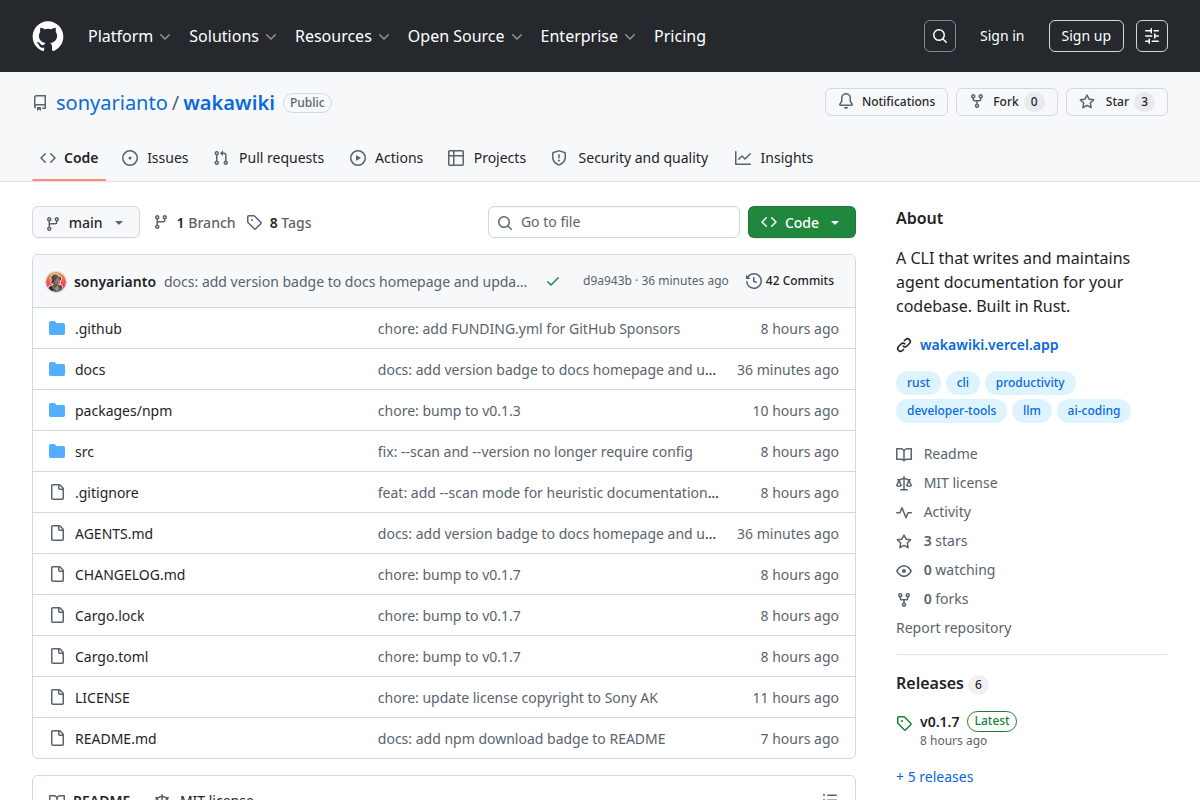This screenshot has width=1200, height=800.
Task: Open the .github folder icon
Action: (x=57, y=328)
